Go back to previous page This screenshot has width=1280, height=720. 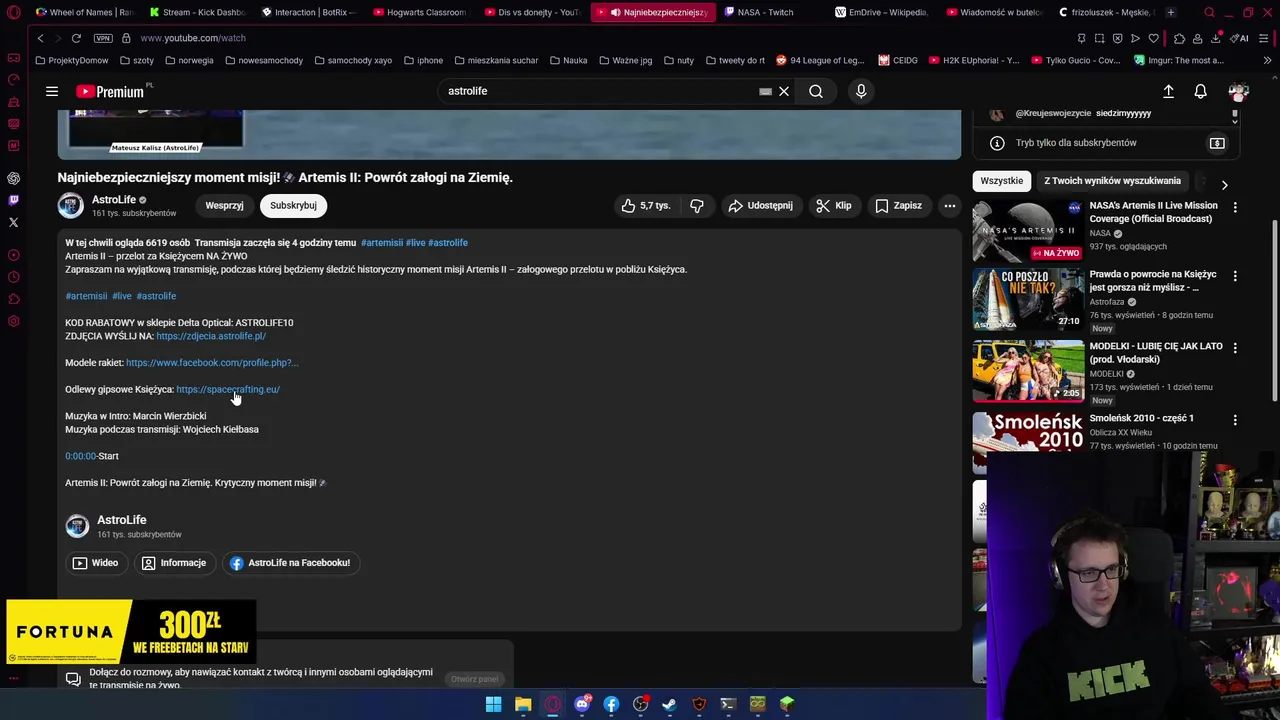pos(40,38)
